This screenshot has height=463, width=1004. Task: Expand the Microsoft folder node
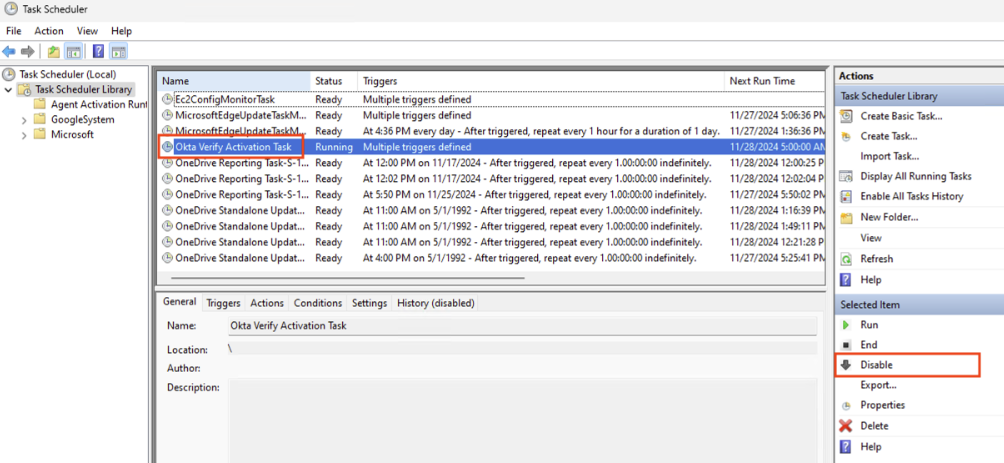pos(24,135)
